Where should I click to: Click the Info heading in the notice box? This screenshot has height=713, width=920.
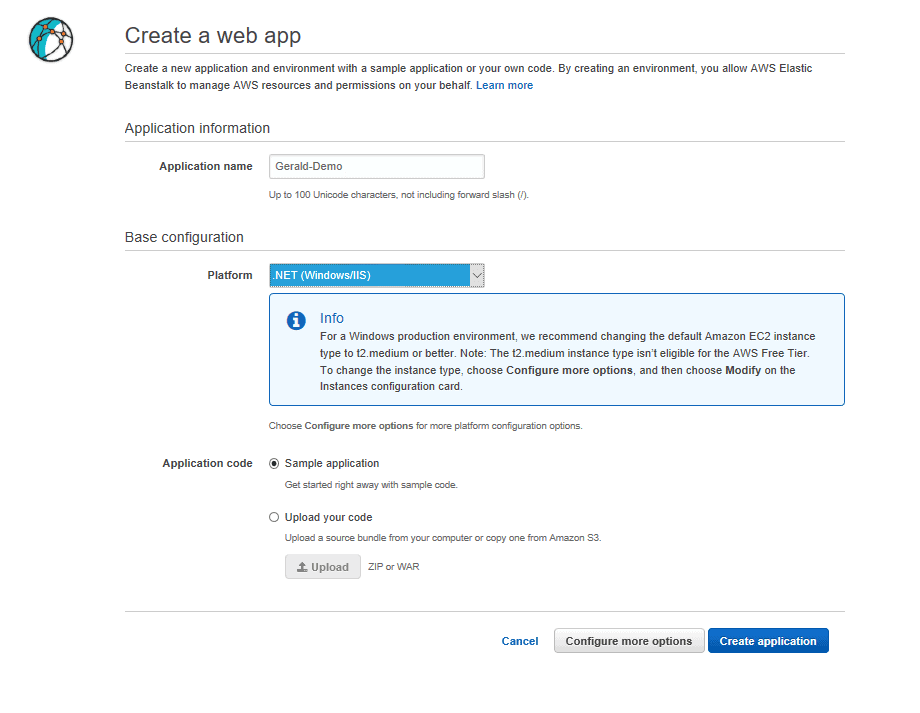point(332,318)
